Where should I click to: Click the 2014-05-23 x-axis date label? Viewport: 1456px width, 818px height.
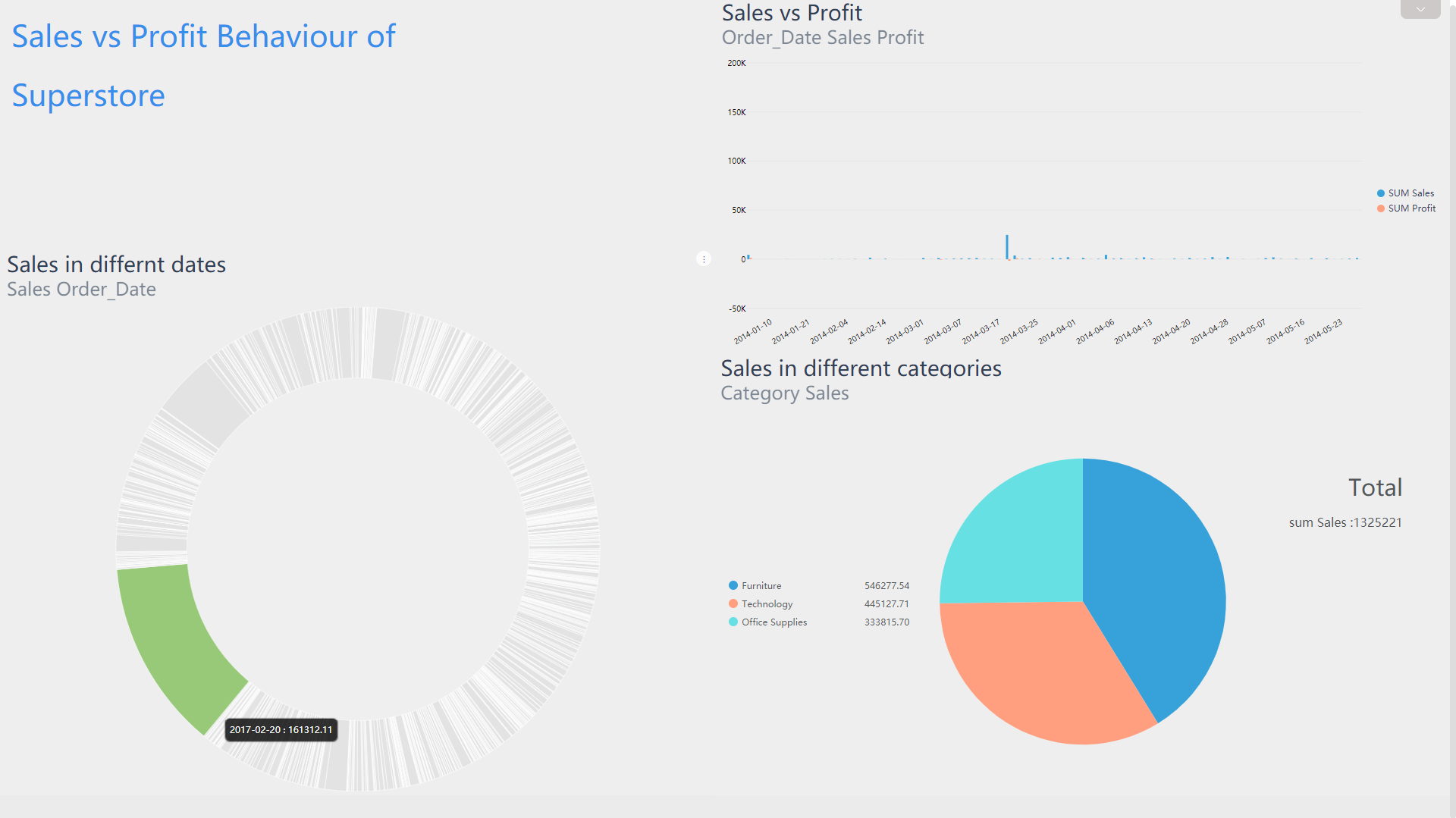click(1323, 332)
